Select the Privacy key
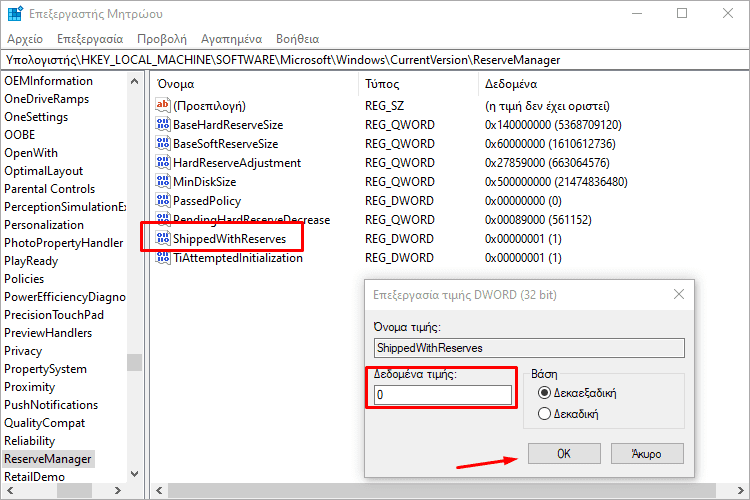Viewport: 750px width, 500px height. pyautogui.click(x=23, y=351)
